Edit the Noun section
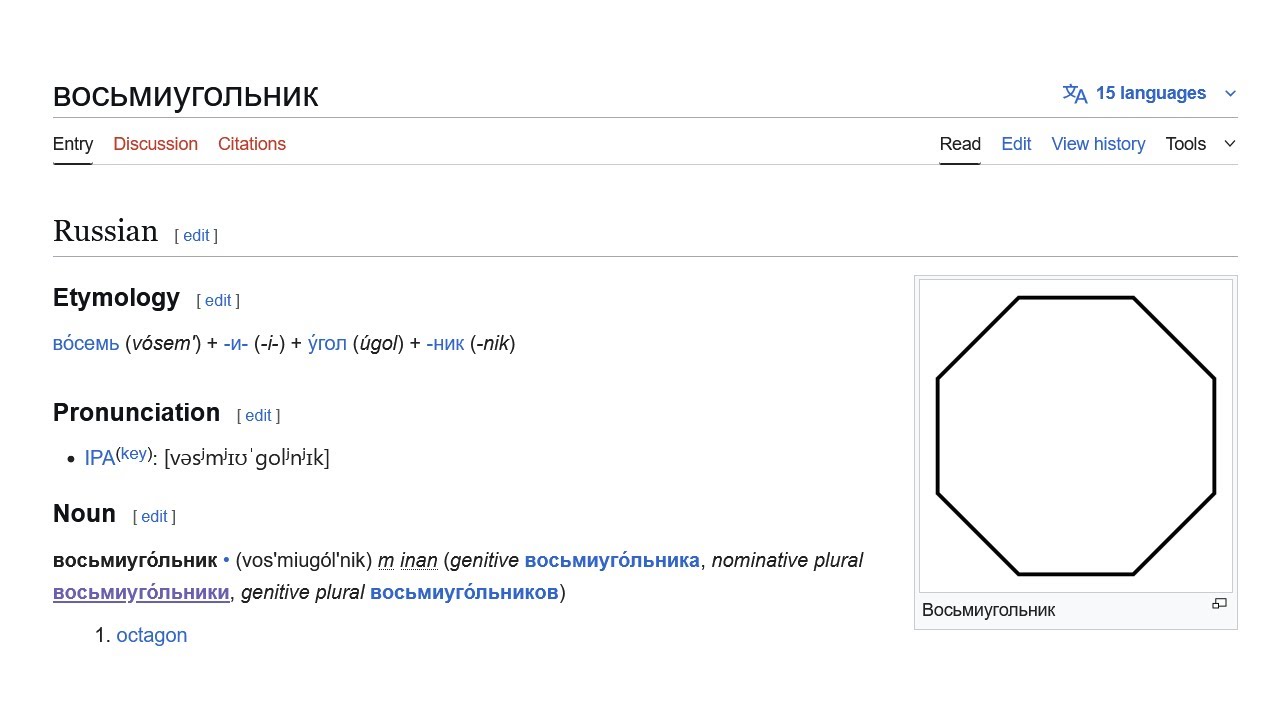Screen dimensions: 1280x720 pyautogui.click(x=154, y=516)
